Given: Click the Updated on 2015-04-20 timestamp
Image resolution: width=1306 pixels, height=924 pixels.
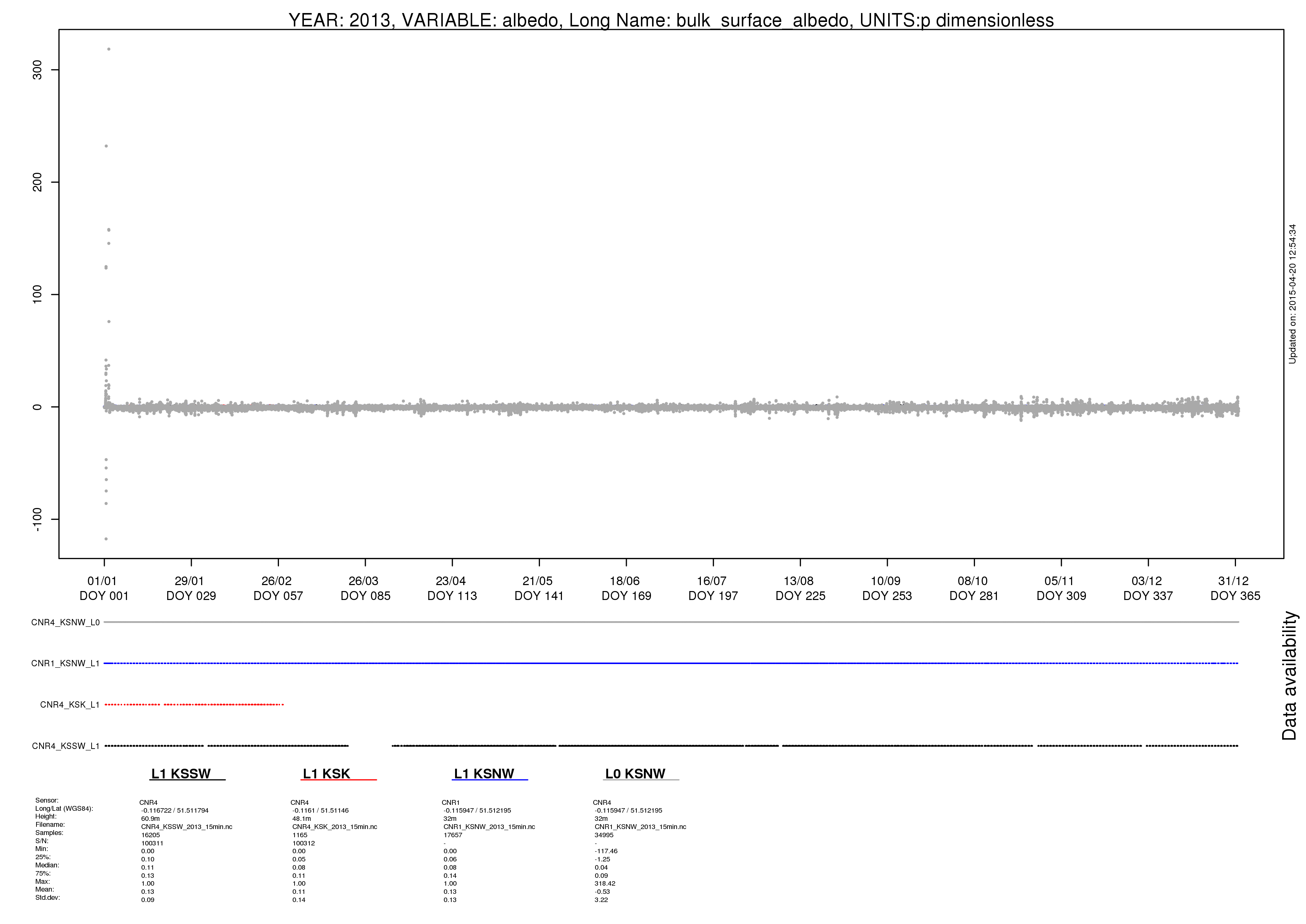Looking at the screenshot, I should point(1292,293).
